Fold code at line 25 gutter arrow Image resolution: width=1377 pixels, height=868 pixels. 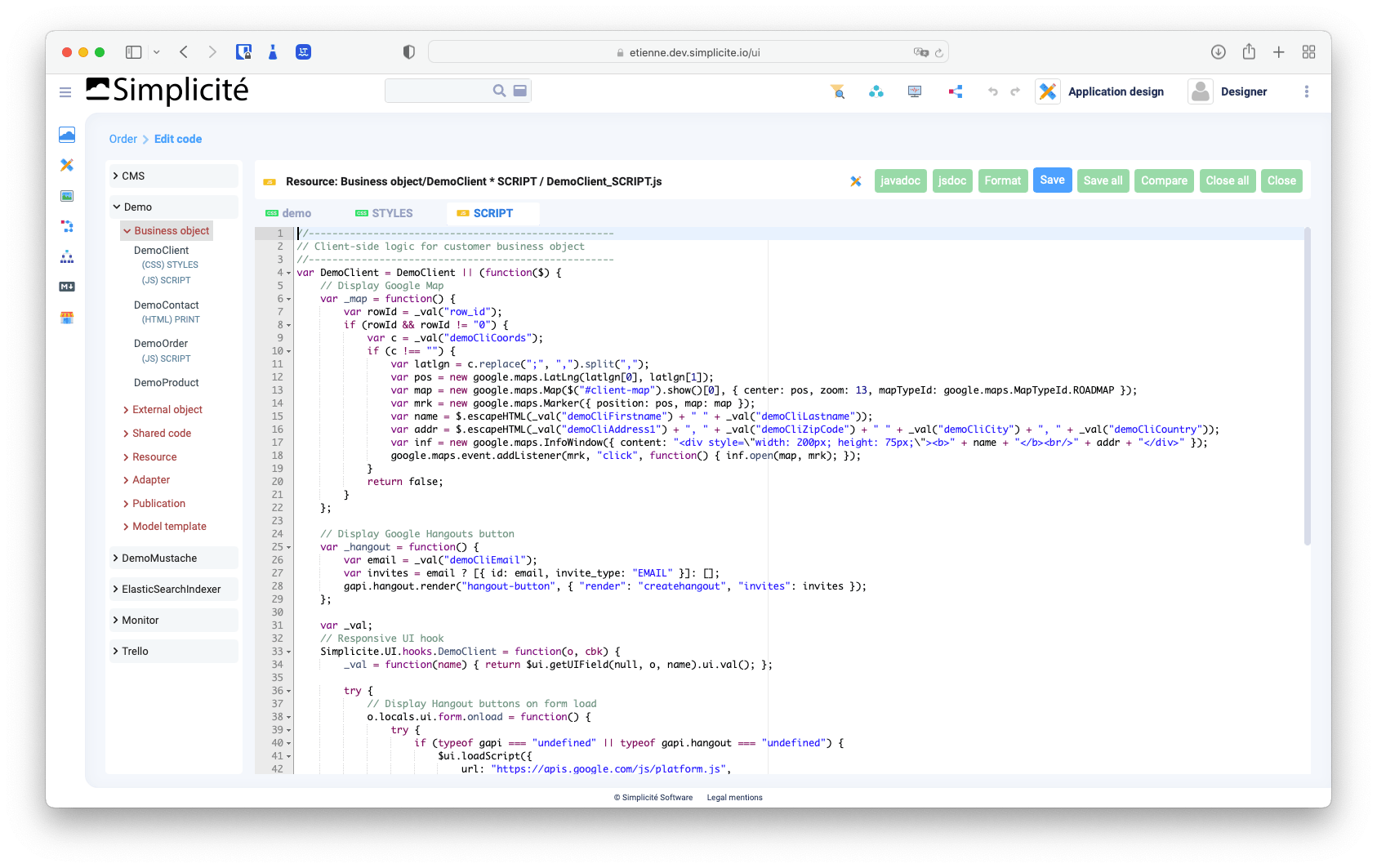tap(288, 548)
